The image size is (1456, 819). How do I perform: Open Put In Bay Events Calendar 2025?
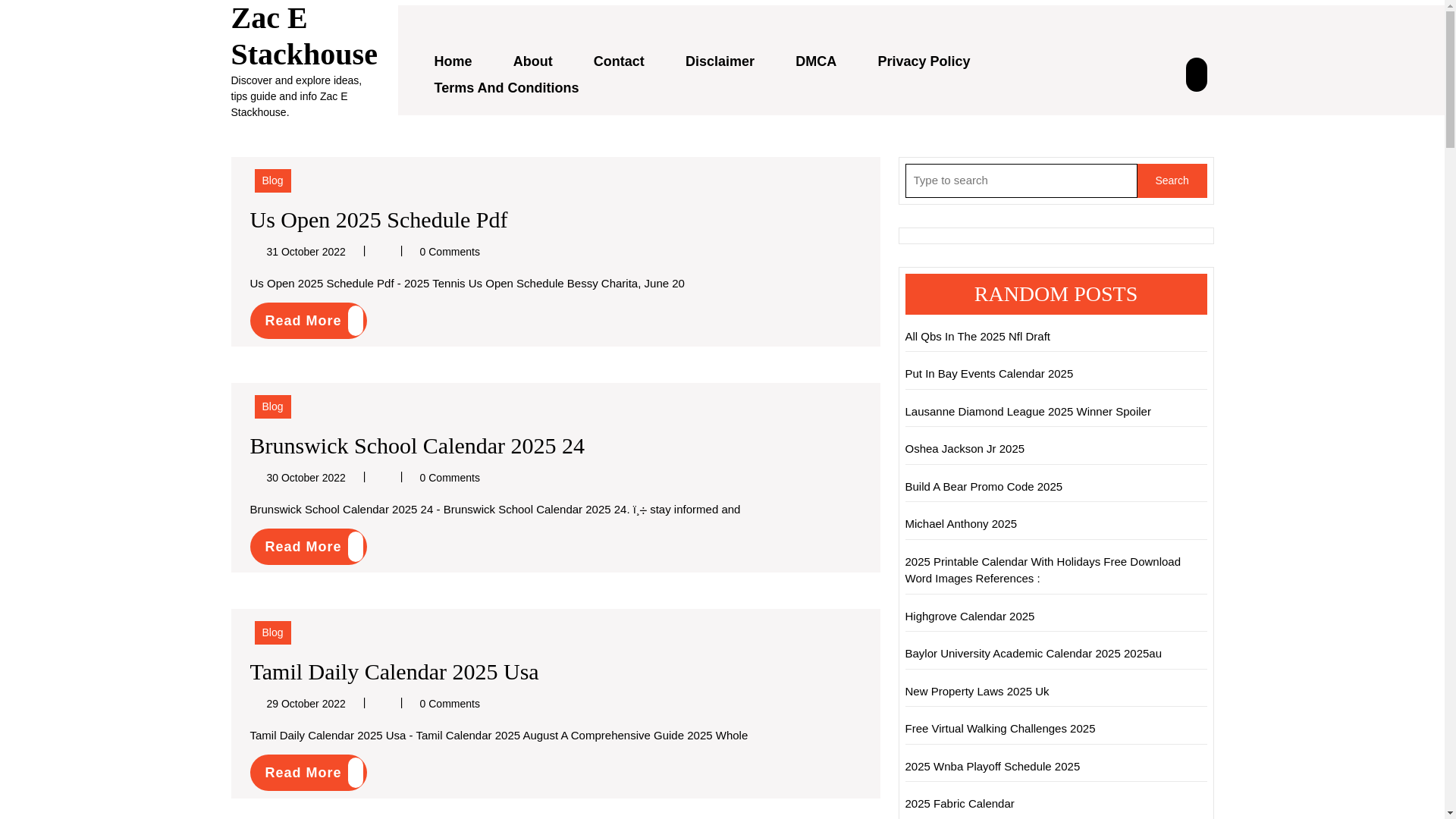click(x=989, y=373)
